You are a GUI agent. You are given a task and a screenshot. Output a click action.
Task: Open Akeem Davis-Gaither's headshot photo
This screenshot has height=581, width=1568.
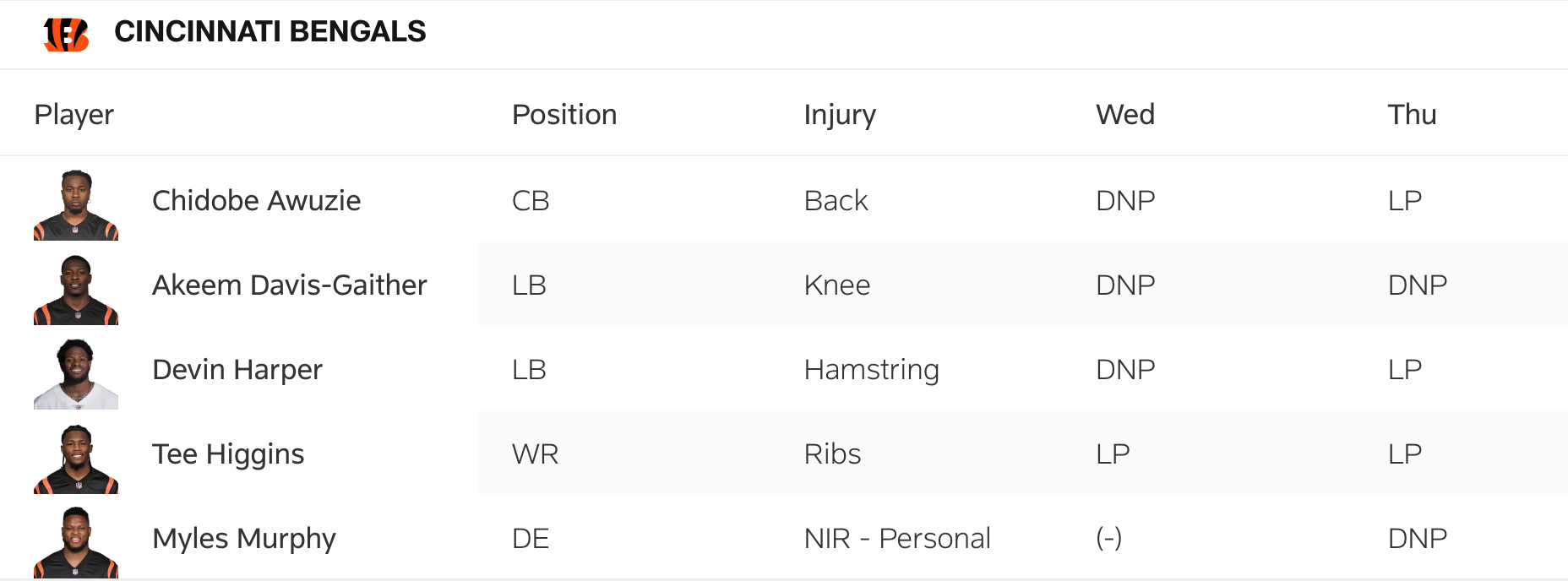pos(76,290)
